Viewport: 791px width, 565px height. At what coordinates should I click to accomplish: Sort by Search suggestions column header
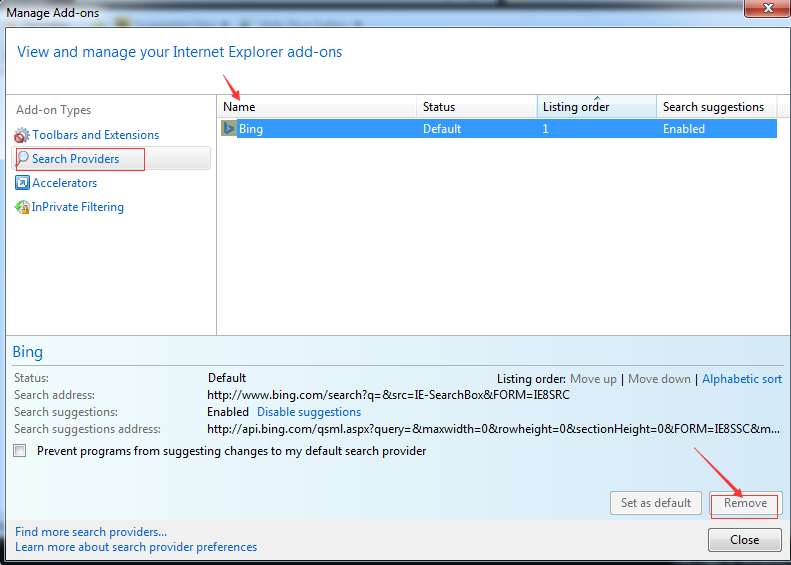717,106
